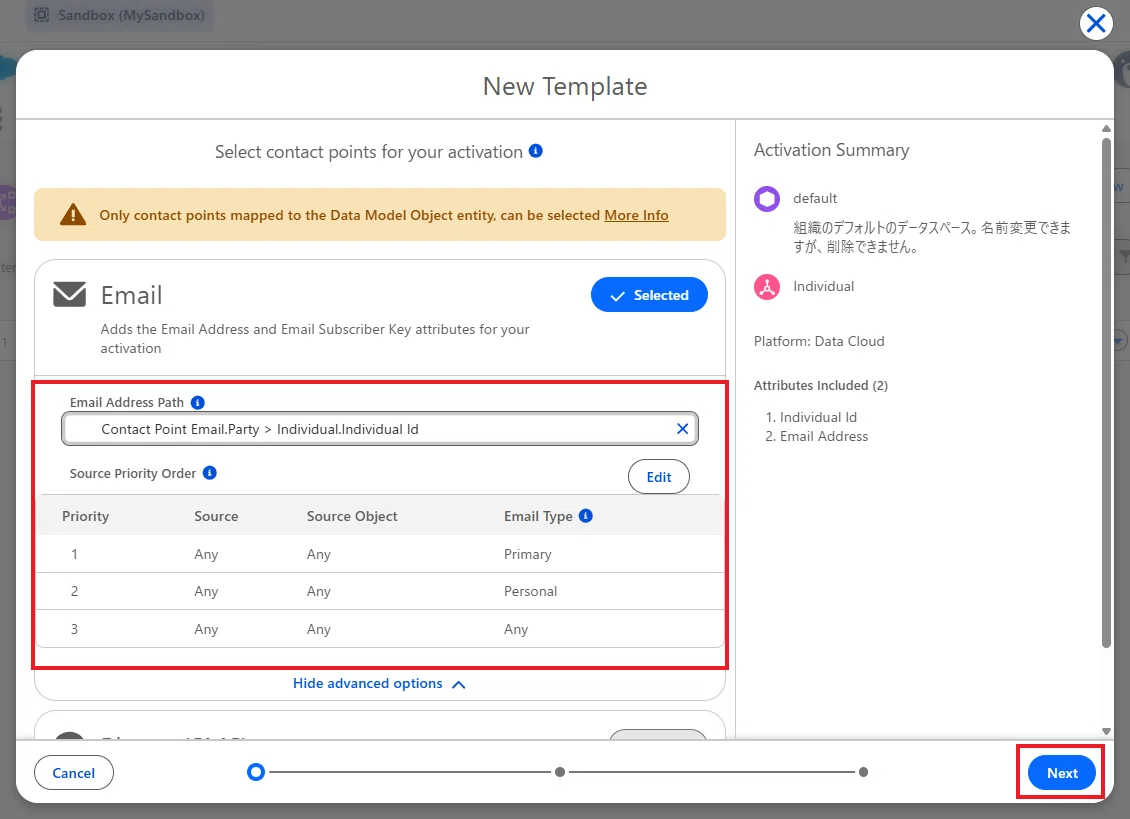Screen dimensions: 1130x819
Task: Click the default data space icon
Action: 767,198
